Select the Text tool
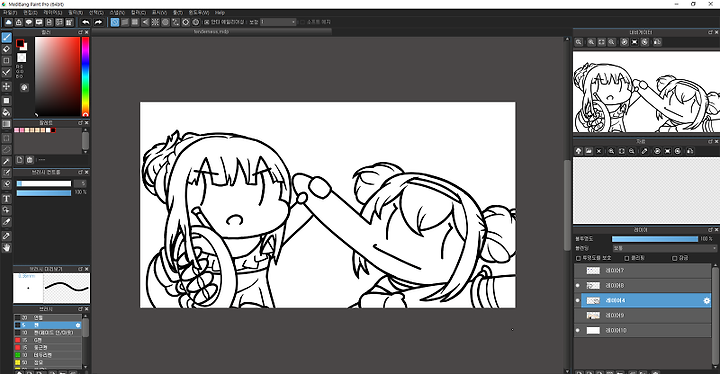Viewport: 720px width, 374px height. pyautogui.click(x=6, y=199)
